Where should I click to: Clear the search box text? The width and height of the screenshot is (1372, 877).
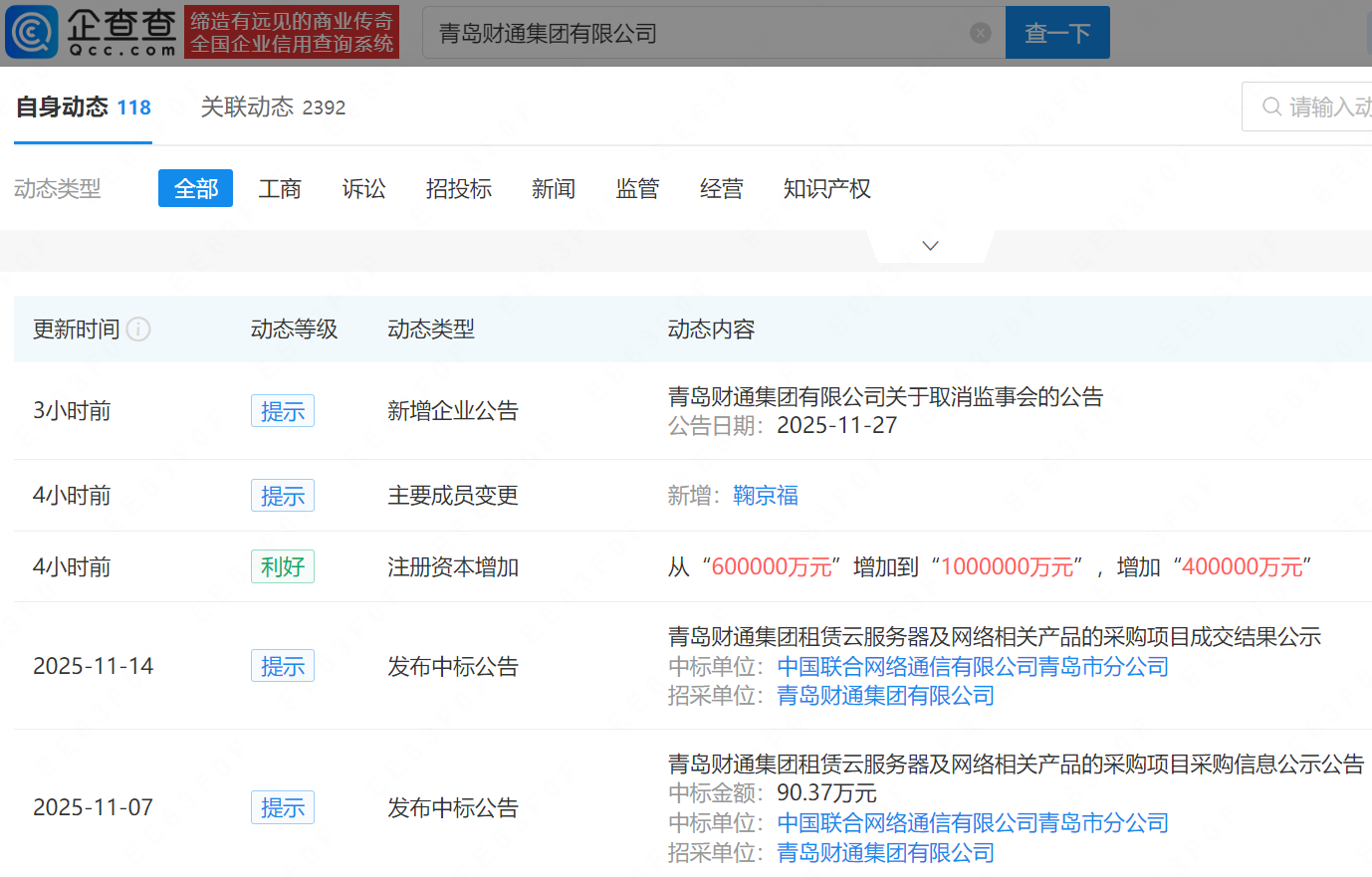pos(980,33)
